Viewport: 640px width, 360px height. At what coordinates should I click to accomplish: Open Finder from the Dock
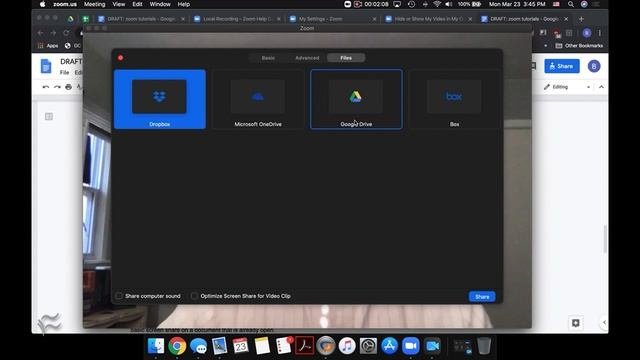(x=156, y=346)
